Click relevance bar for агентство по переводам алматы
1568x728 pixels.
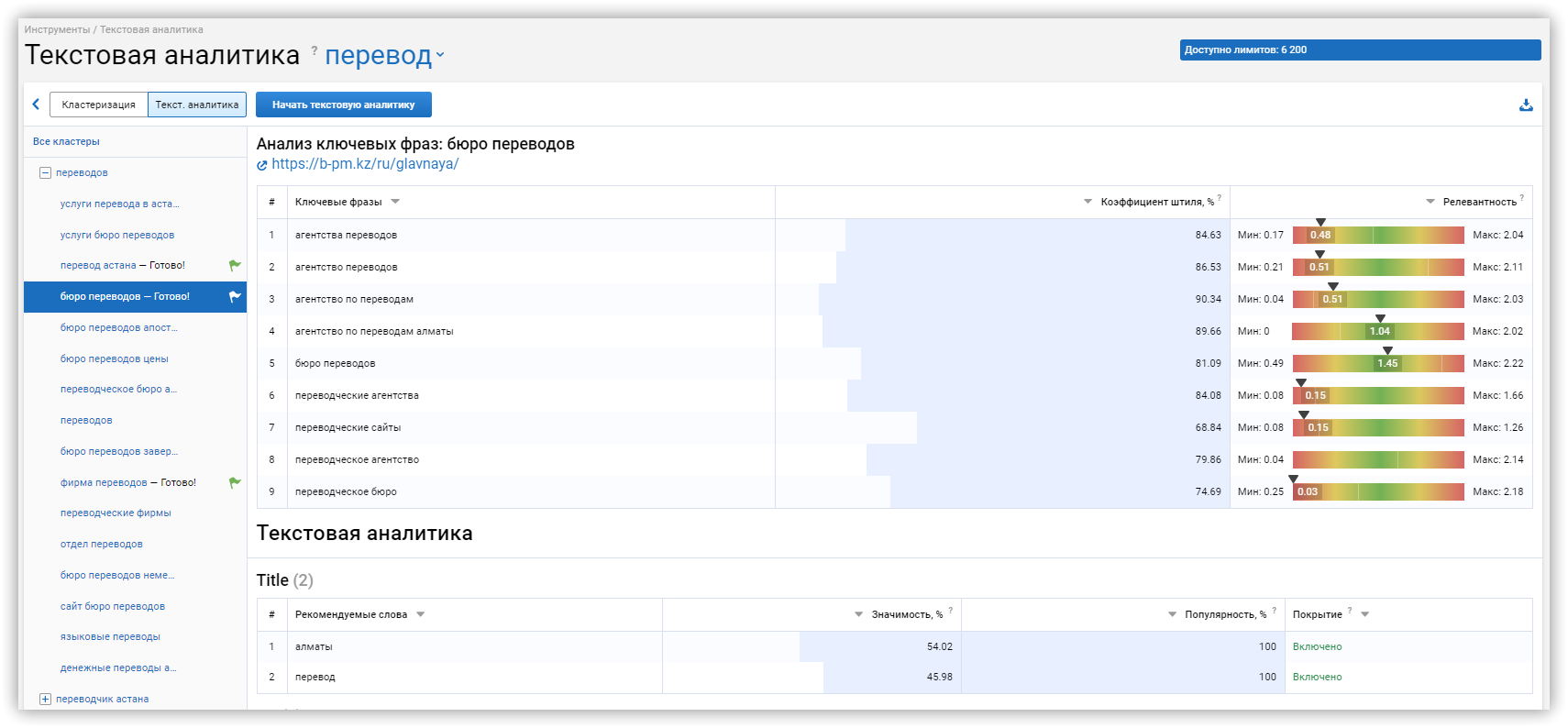1378,331
